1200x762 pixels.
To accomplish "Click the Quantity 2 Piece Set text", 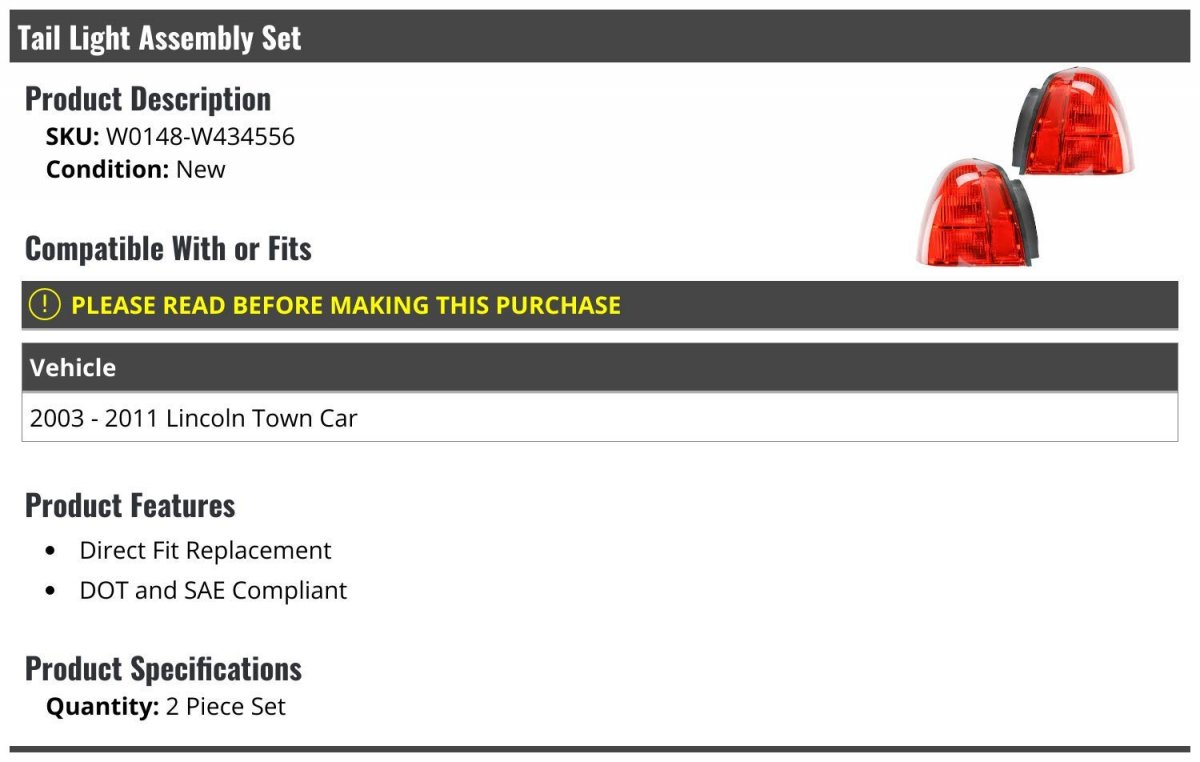I will click(x=166, y=707).
